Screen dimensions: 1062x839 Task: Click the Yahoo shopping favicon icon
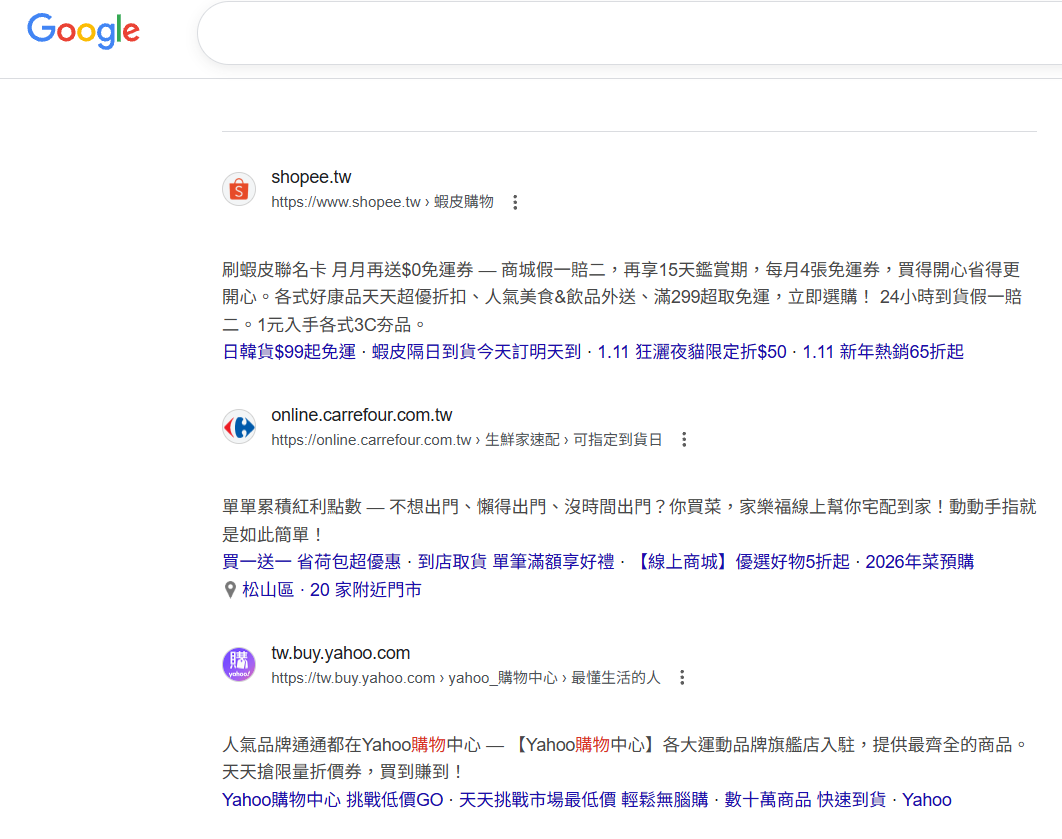click(x=239, y=665)
